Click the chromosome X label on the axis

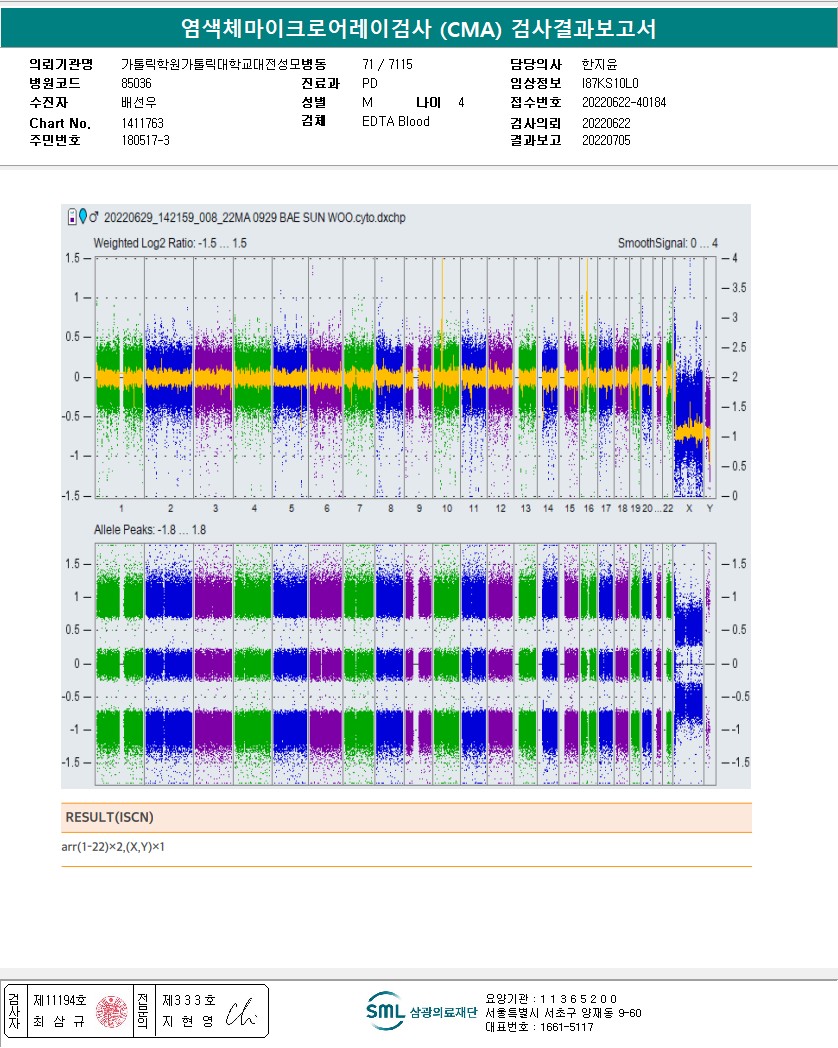[688, 509]
